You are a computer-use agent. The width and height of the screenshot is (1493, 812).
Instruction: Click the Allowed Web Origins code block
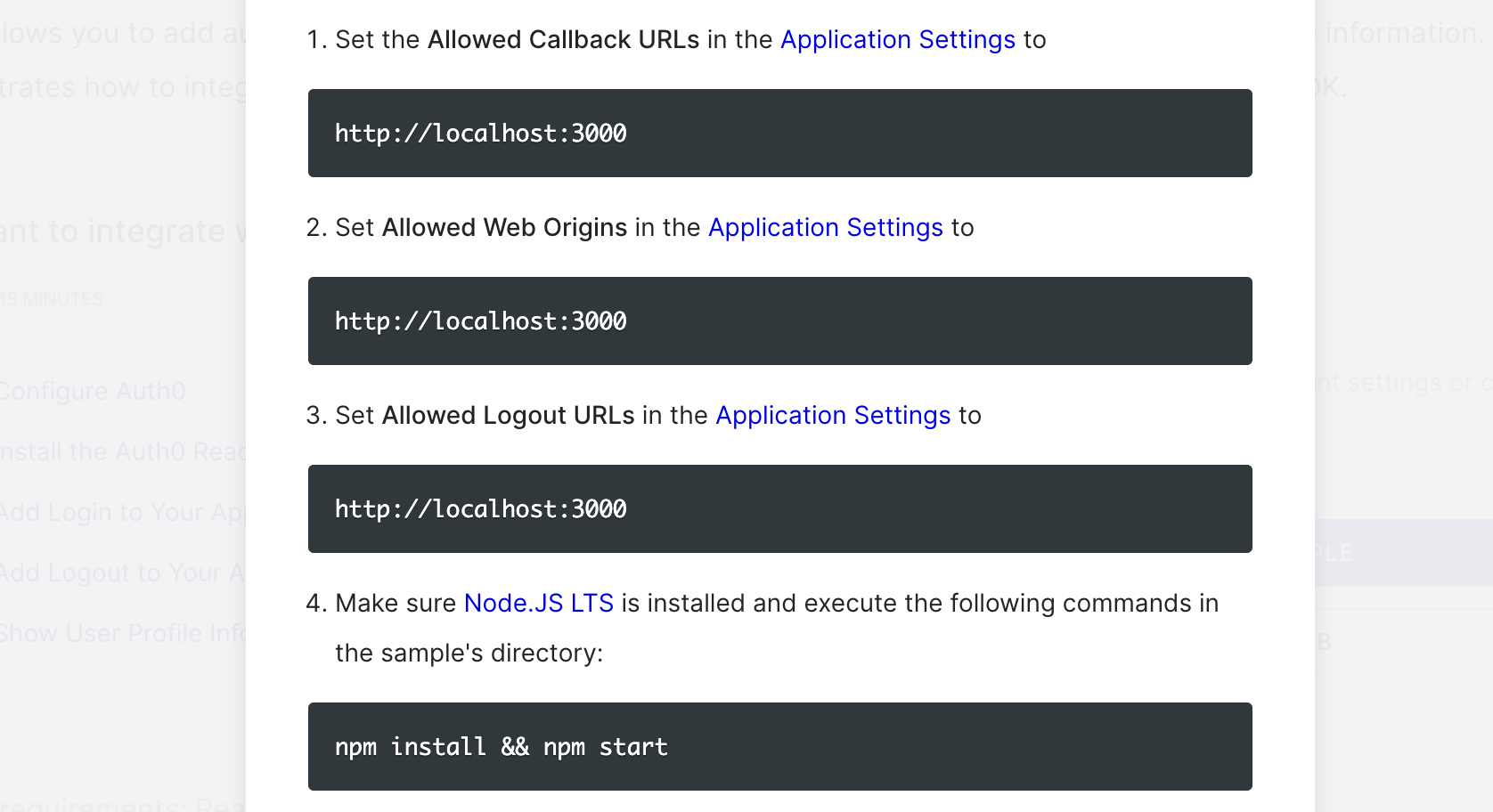point(779,321)
